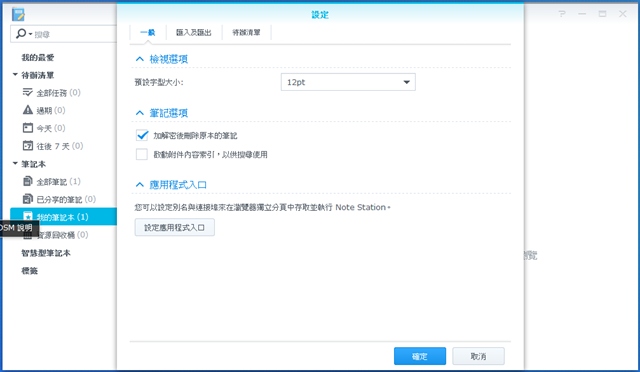Click the 已分享的筆記 icon

pos(27,199)
